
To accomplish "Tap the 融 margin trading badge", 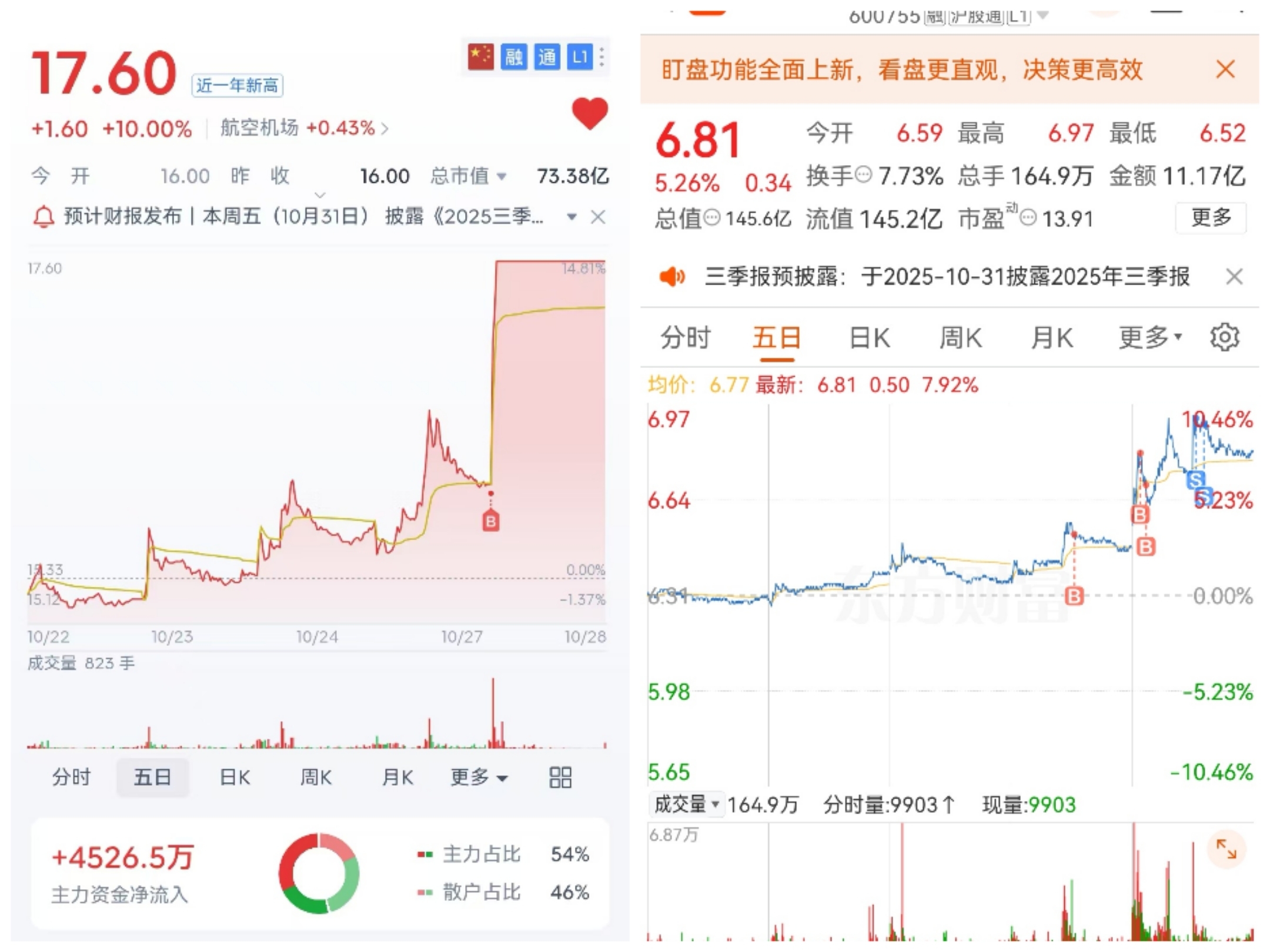I will [514, 57].
